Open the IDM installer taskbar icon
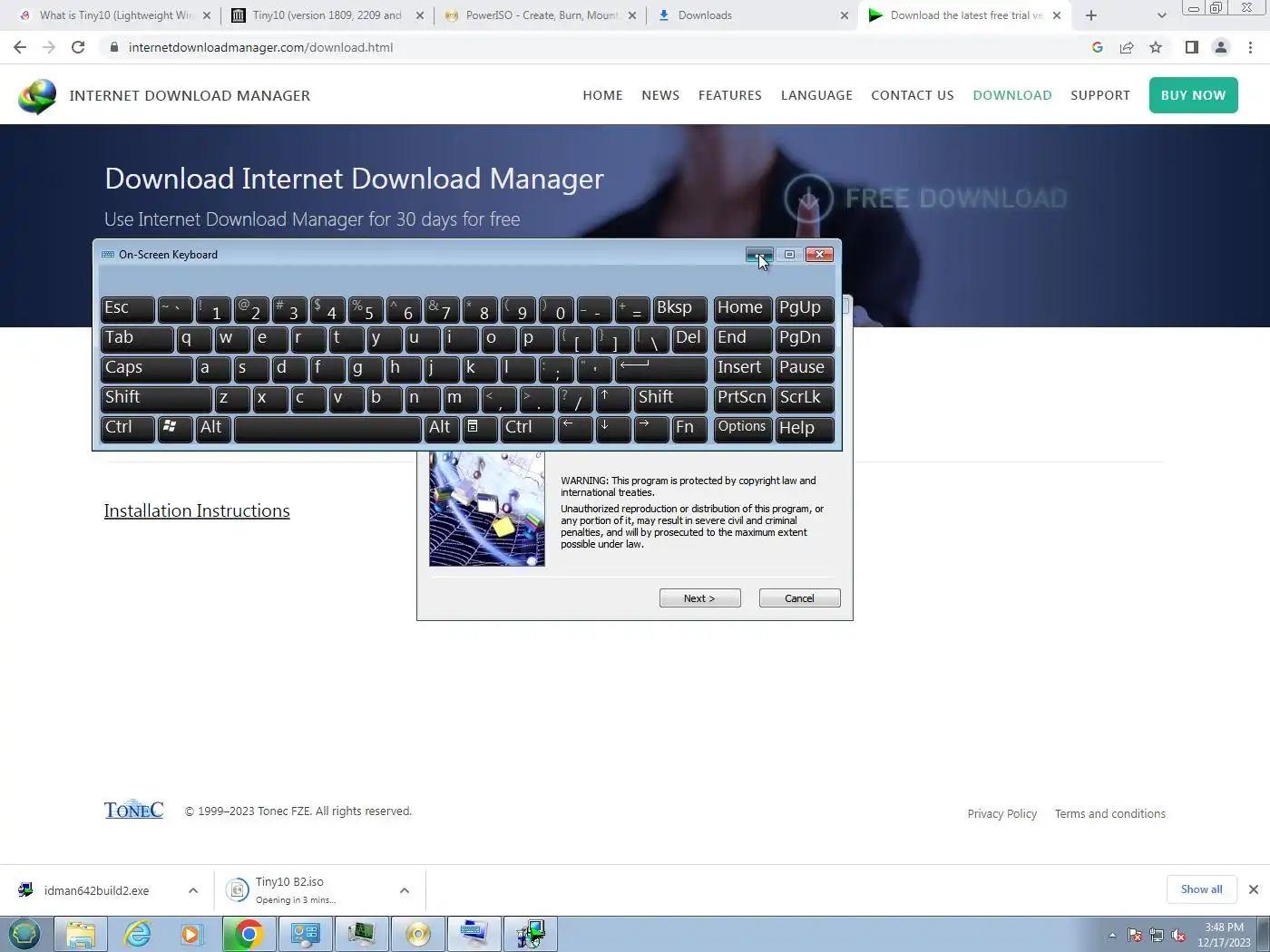Image resolution: width=1270 pixels, height=952 pixels. point(530,934)
